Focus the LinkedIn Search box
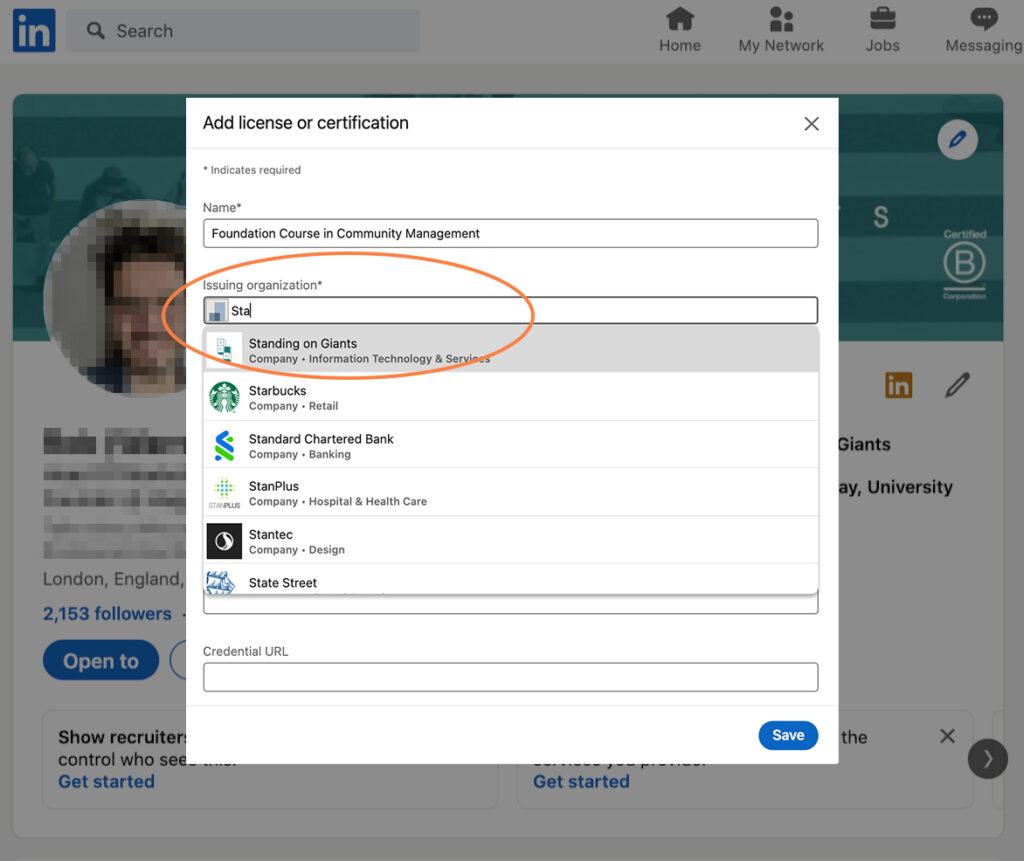The image size is (1024, 861). point(243,31)
